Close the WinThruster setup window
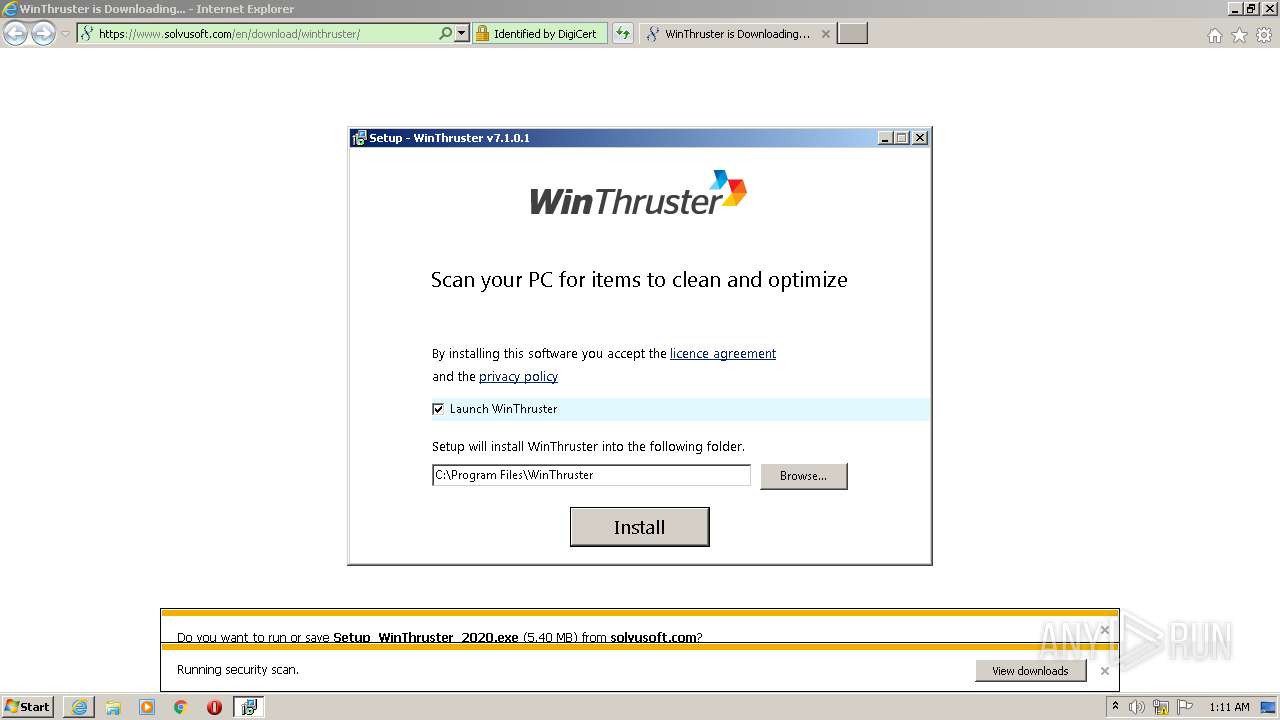1280x720 pixels. pyautogui.click(x=920, y=138)
